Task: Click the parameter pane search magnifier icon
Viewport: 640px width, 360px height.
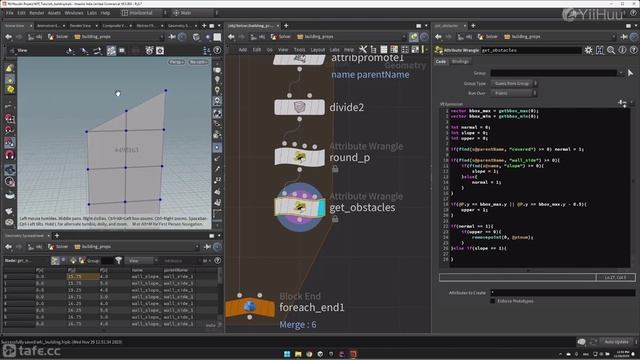Action: 611,50
